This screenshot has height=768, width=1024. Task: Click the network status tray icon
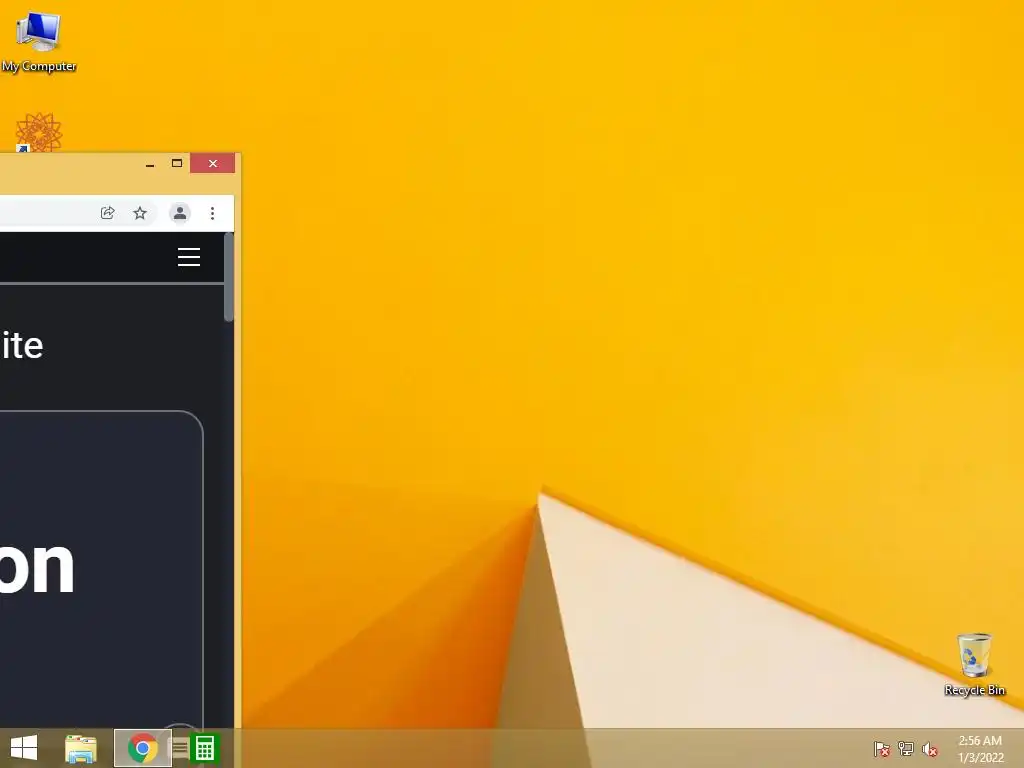point(906,749)
